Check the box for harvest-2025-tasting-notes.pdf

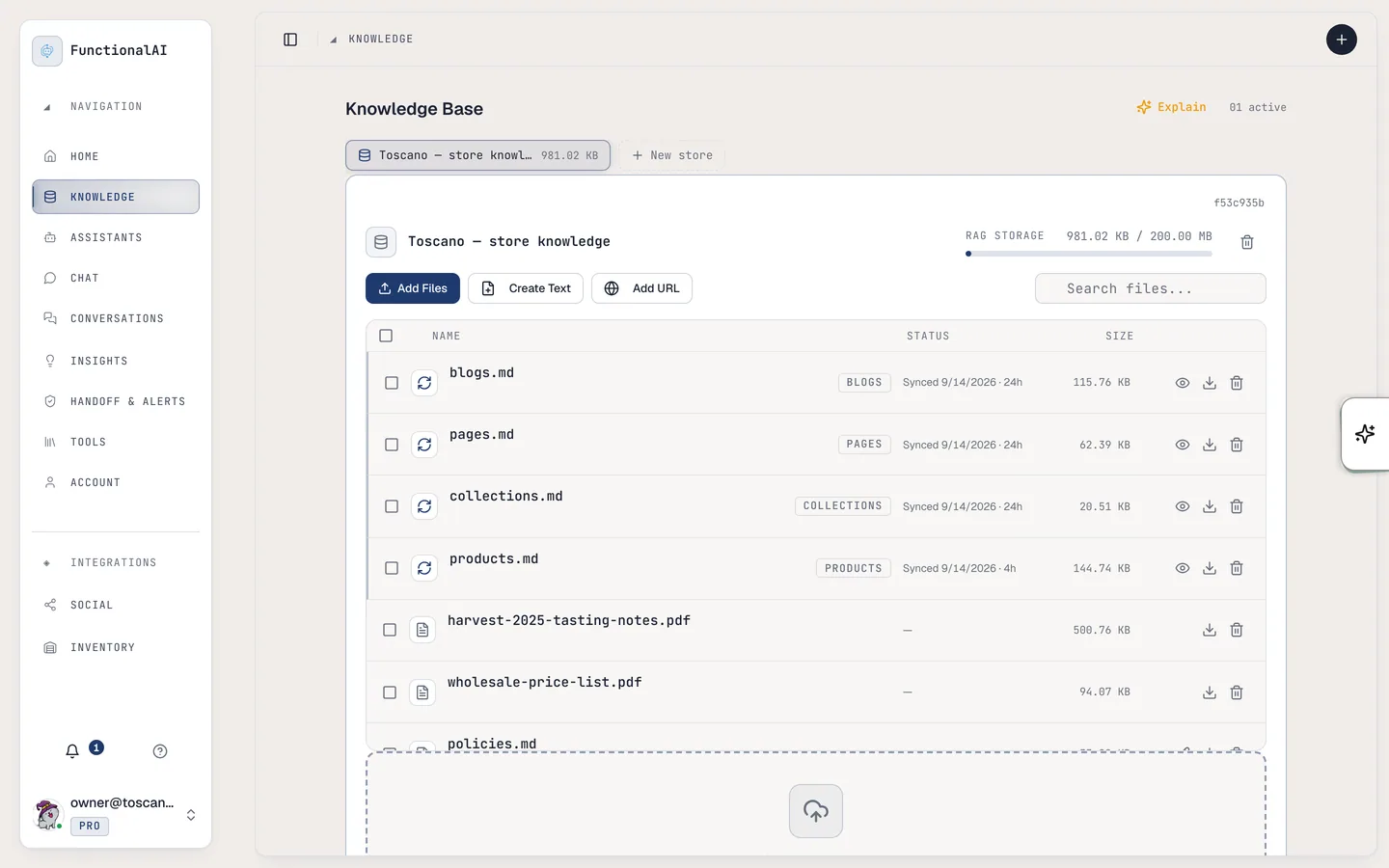click(390, 630)
